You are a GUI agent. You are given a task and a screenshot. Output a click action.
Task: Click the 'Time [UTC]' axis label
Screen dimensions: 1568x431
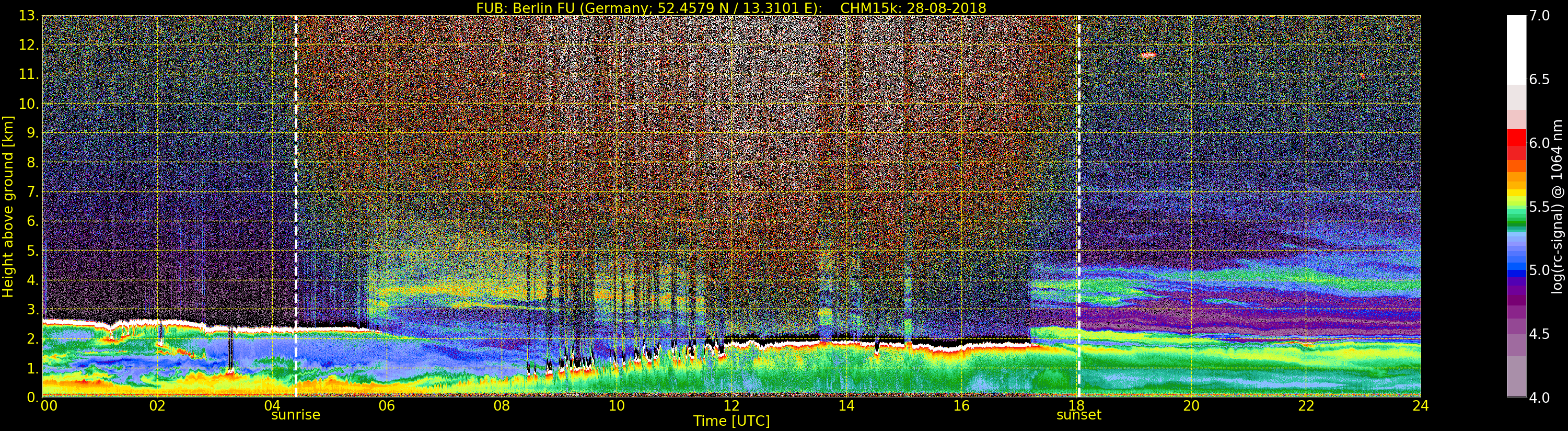click(731, 421)
